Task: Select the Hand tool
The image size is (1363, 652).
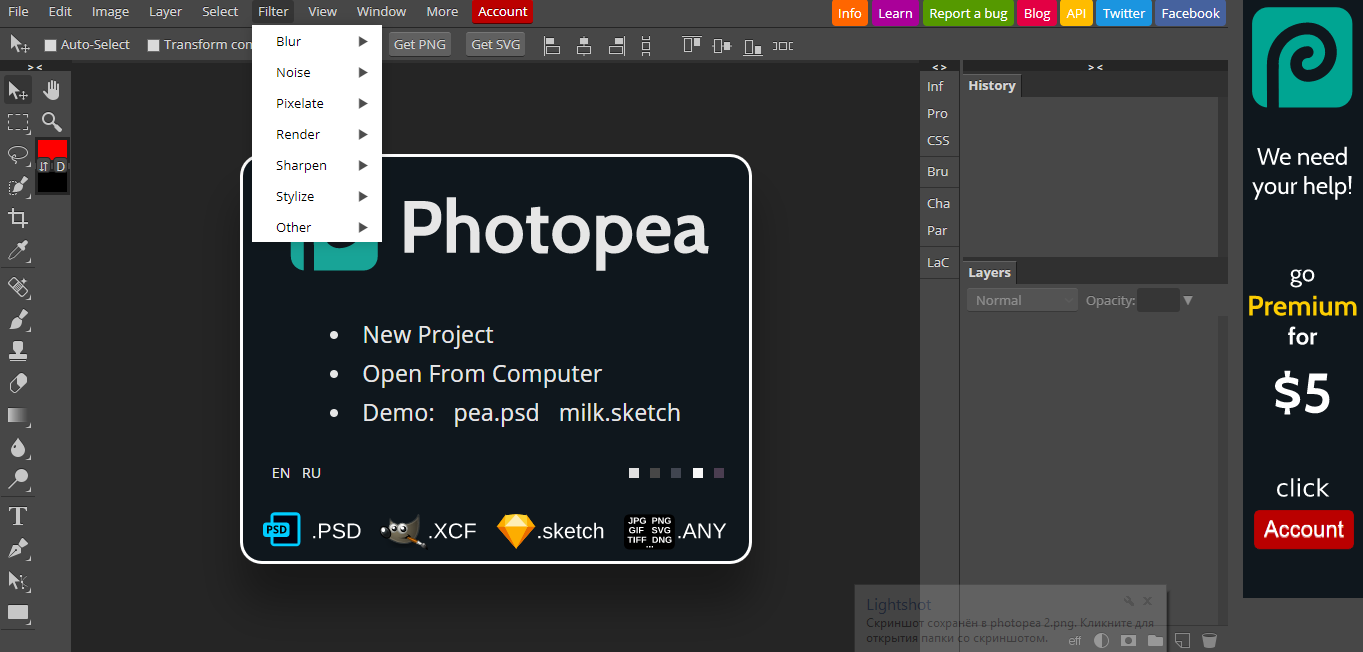Action: tap(51, 91)
